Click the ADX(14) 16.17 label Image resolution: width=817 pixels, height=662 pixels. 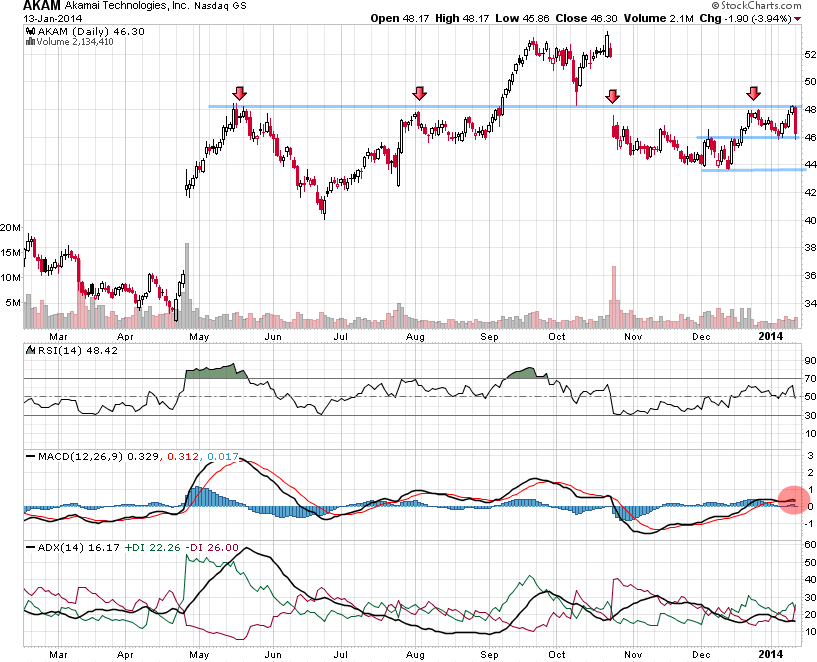(79, 547)
